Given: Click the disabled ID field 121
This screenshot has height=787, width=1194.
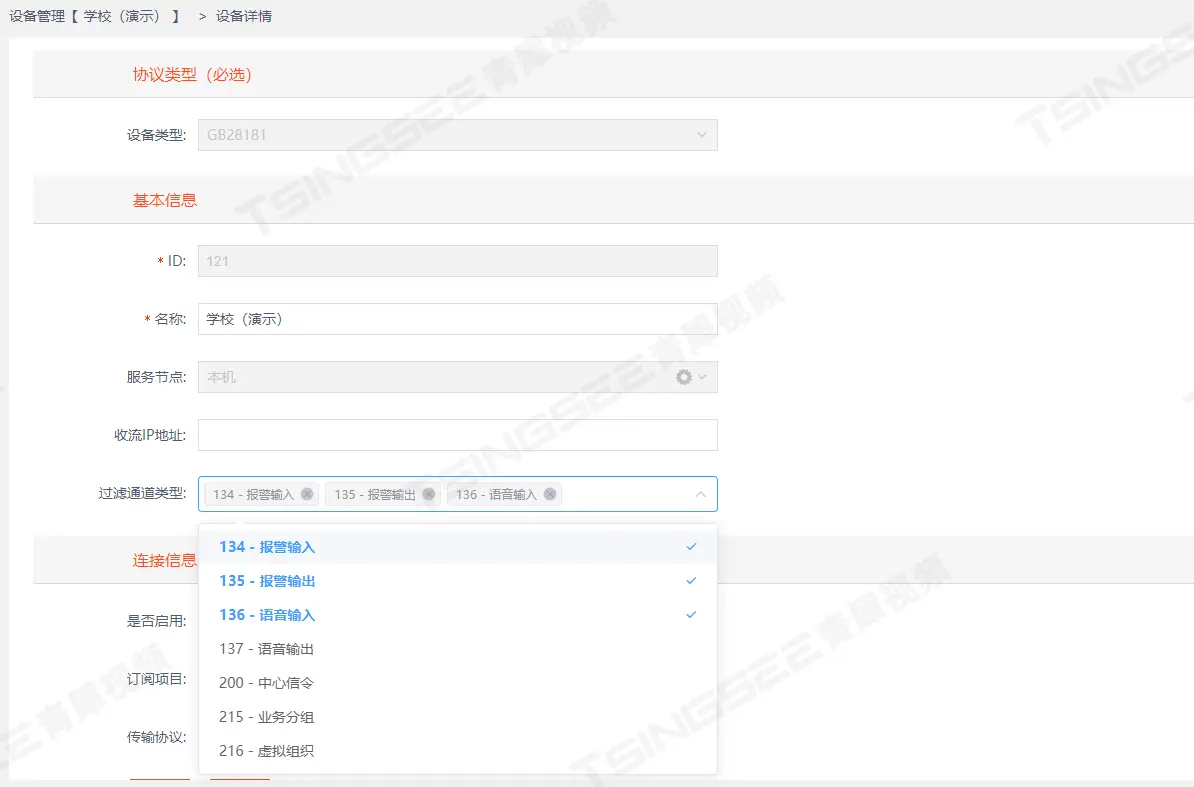Looking at the screenshot, I should [x=458, y=261].
